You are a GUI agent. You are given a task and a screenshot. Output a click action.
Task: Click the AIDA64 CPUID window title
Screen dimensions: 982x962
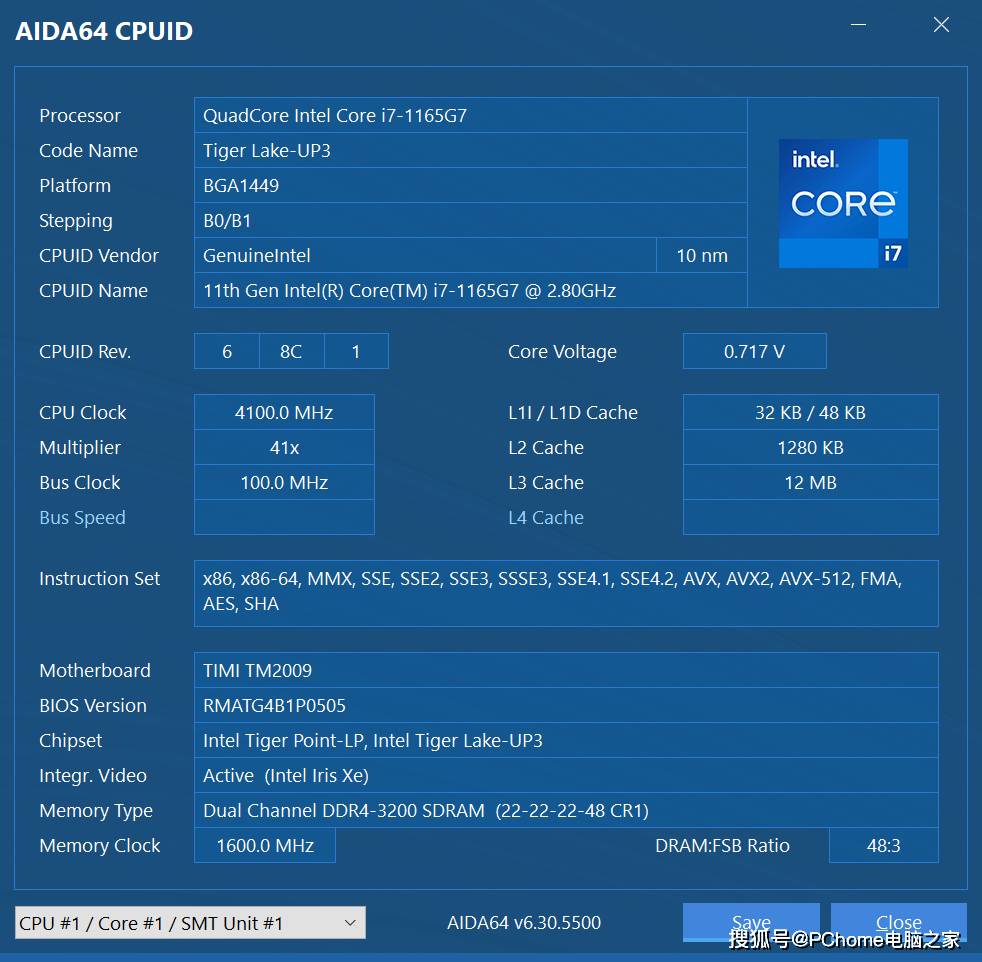pos(104,31)
